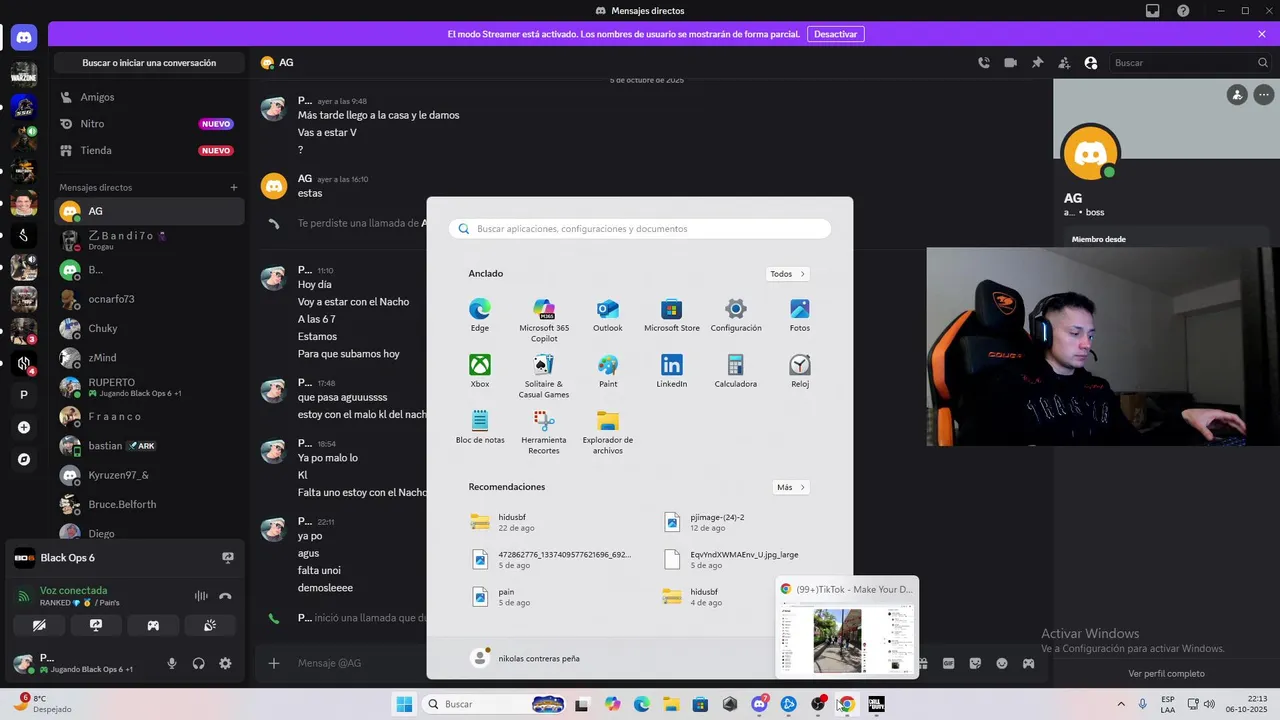Image resolution: width=1280 pixels, height=720 pixels.
Task: Open the soundboard button
Action: coord(210,625)
